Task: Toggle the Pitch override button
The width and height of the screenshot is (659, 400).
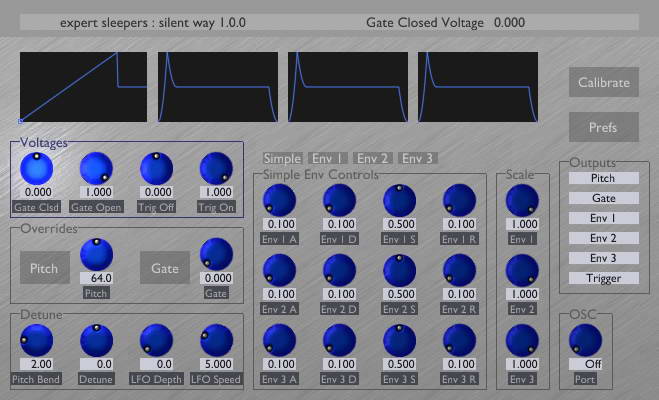Action: coord(45,268)
